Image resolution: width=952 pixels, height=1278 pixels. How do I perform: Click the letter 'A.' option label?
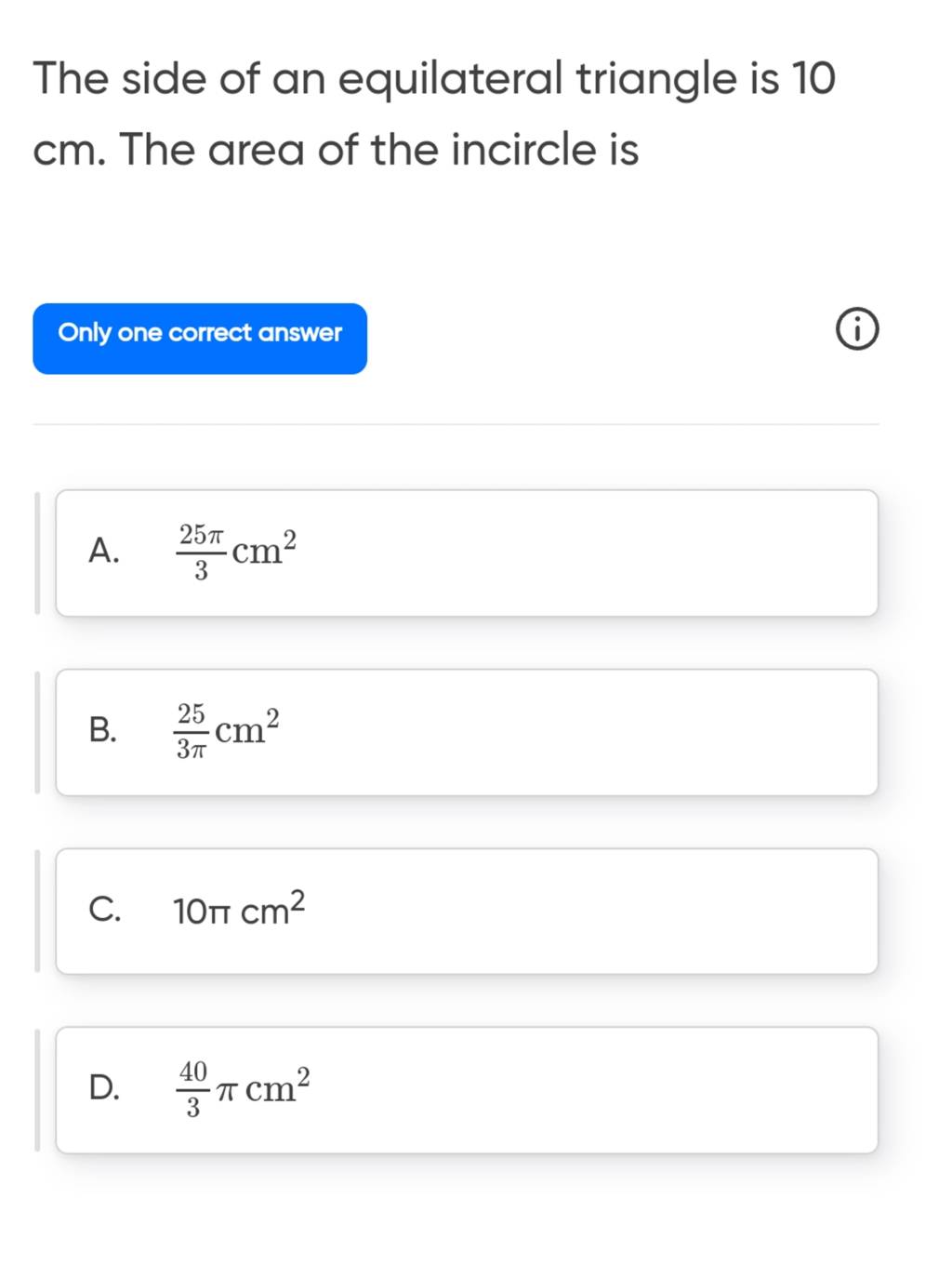click(x=103, y=552)
